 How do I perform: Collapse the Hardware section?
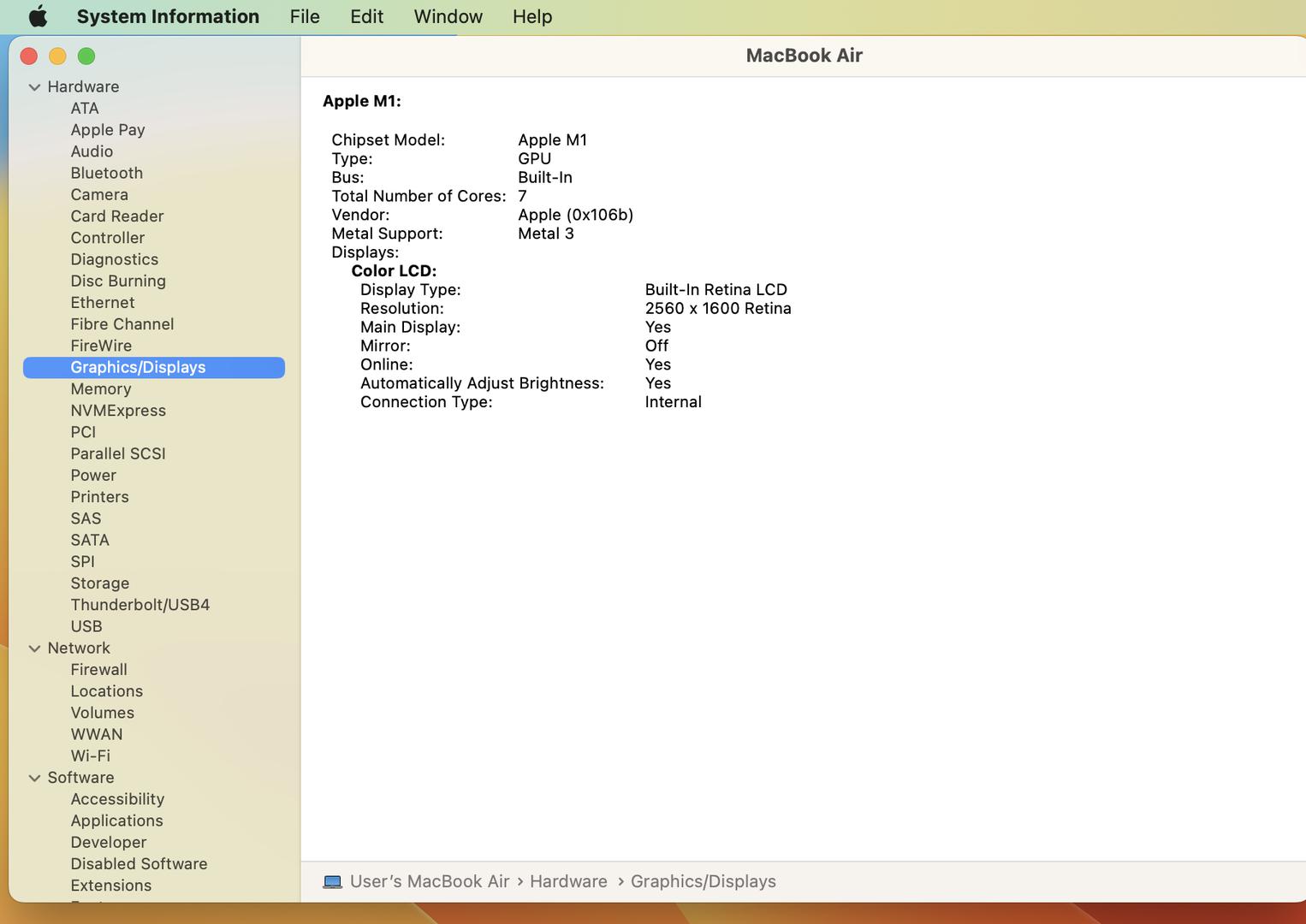(34, 87)
